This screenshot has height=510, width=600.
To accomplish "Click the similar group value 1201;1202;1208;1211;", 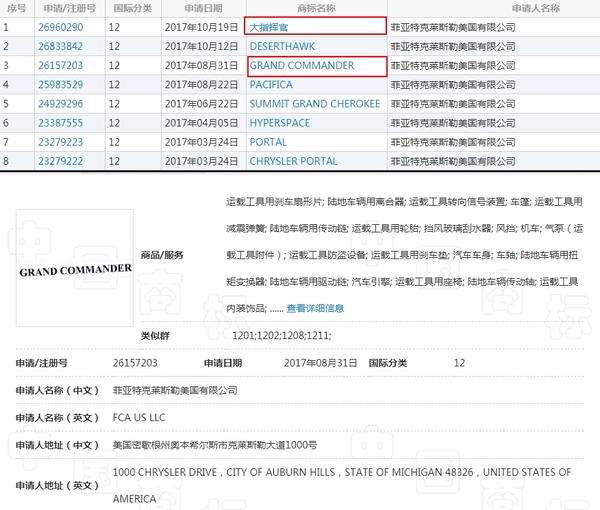I will [x=282, y=336].
